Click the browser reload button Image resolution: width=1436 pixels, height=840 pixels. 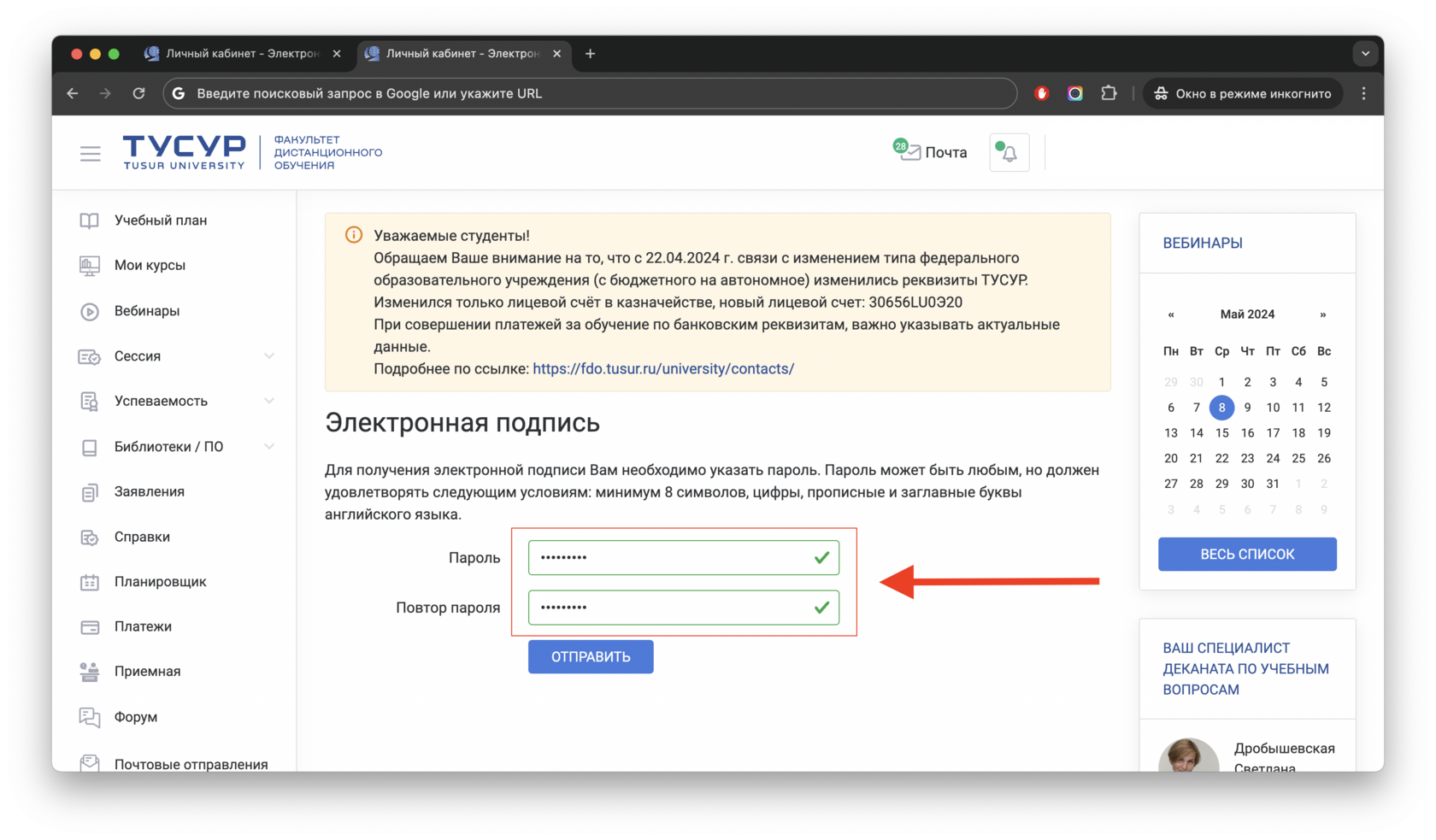point(138,93)
